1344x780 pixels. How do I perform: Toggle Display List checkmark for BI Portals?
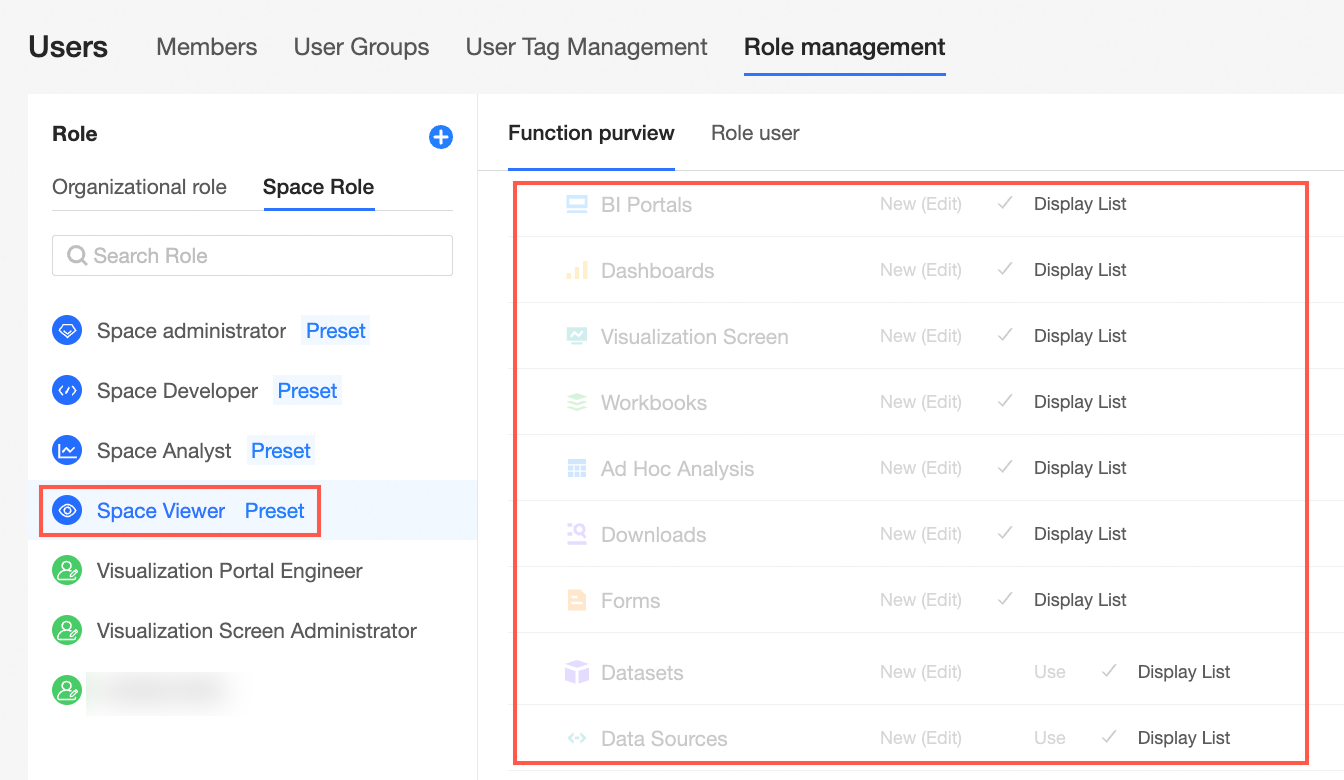pos(1006,204)
